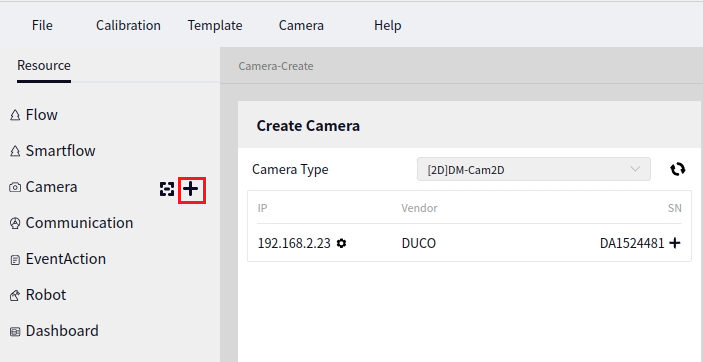
Task: Open Communication in resource list
Action: [79, 222]
